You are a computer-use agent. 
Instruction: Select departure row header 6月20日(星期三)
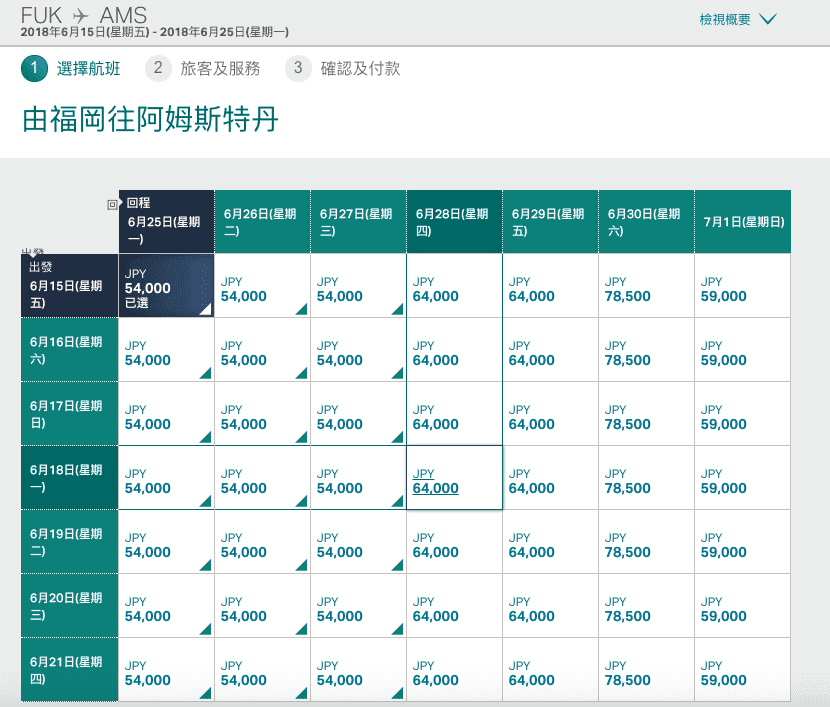69,606
